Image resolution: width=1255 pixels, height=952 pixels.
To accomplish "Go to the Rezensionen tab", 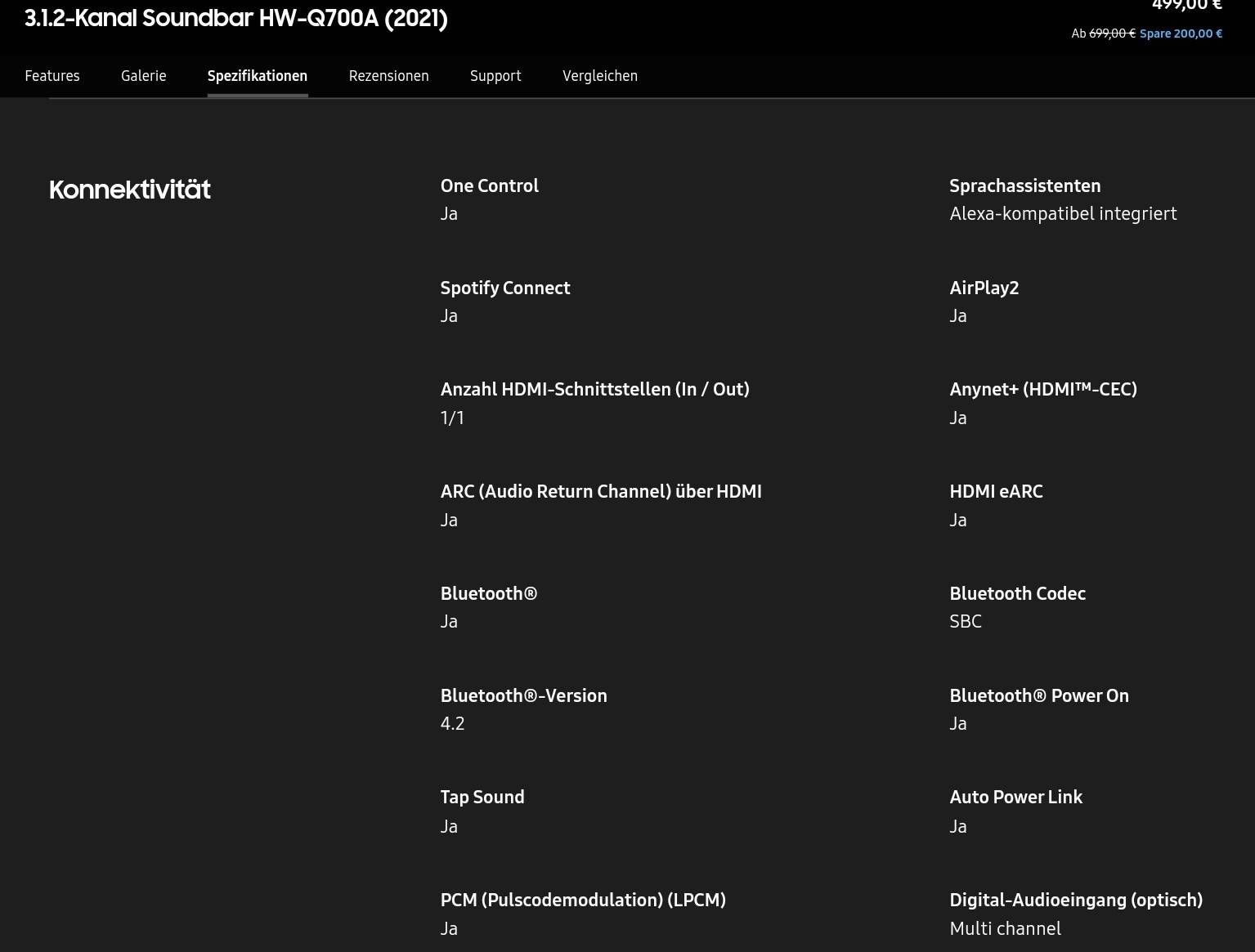I will tap(388, 76).
